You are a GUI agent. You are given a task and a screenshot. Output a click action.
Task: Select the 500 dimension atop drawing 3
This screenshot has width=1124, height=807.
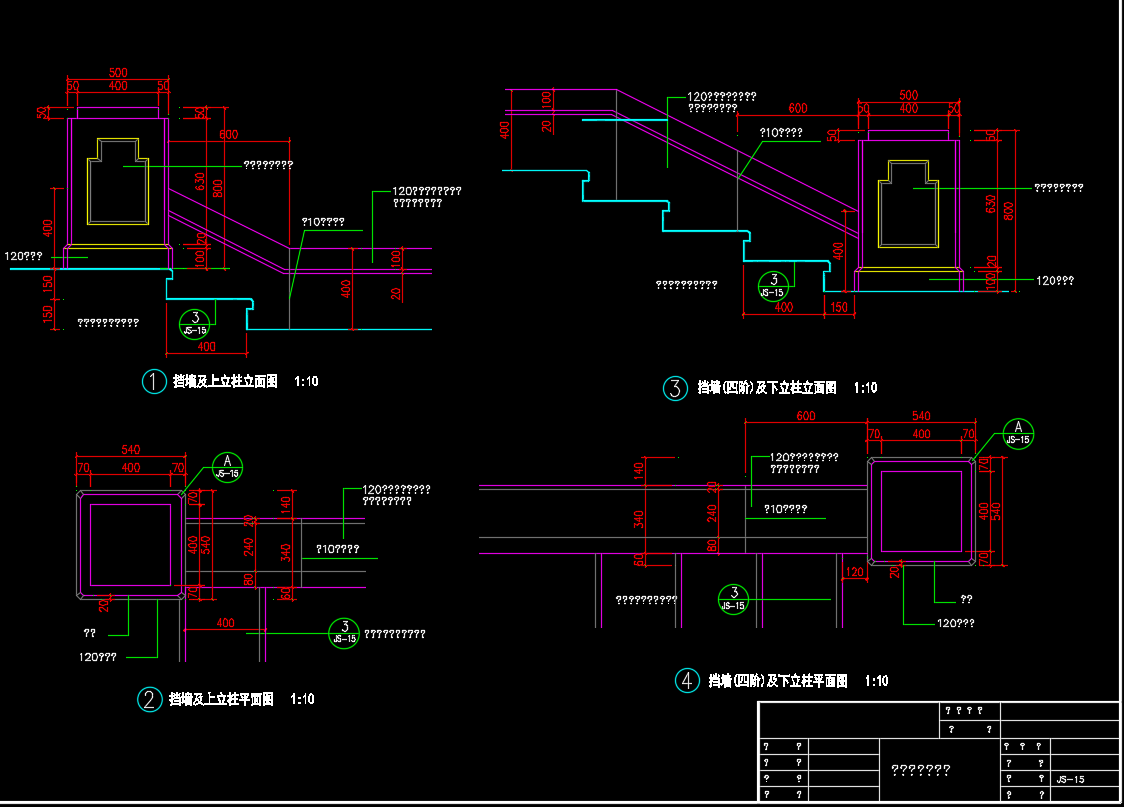pyautogui.click(x=909, y=95)
